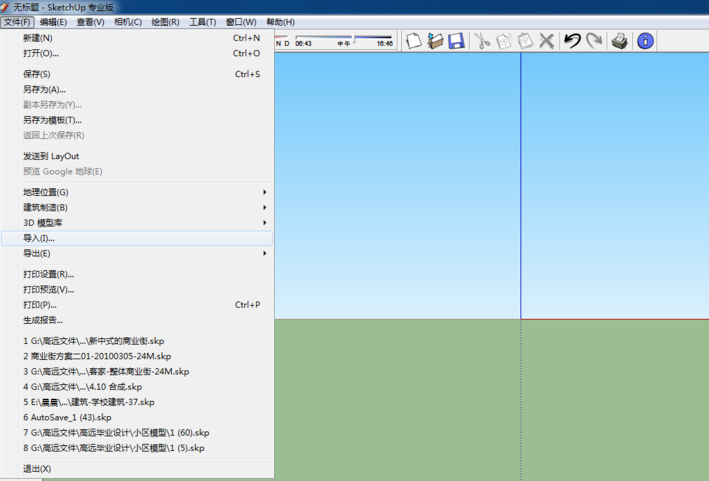This screenshot has width=709, height=481.
Task: Choose 另存为模板(T)... menu entry
Action: pyautogui.click(x=137, y=120)
